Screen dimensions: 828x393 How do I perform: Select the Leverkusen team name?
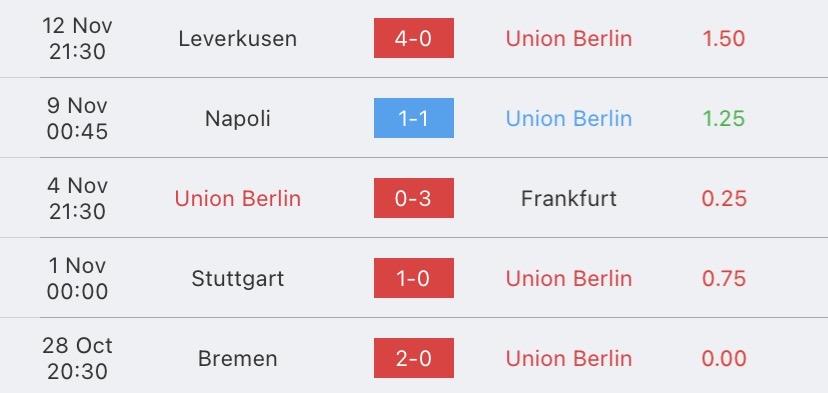pyautogui.click(x=238, y=39)
